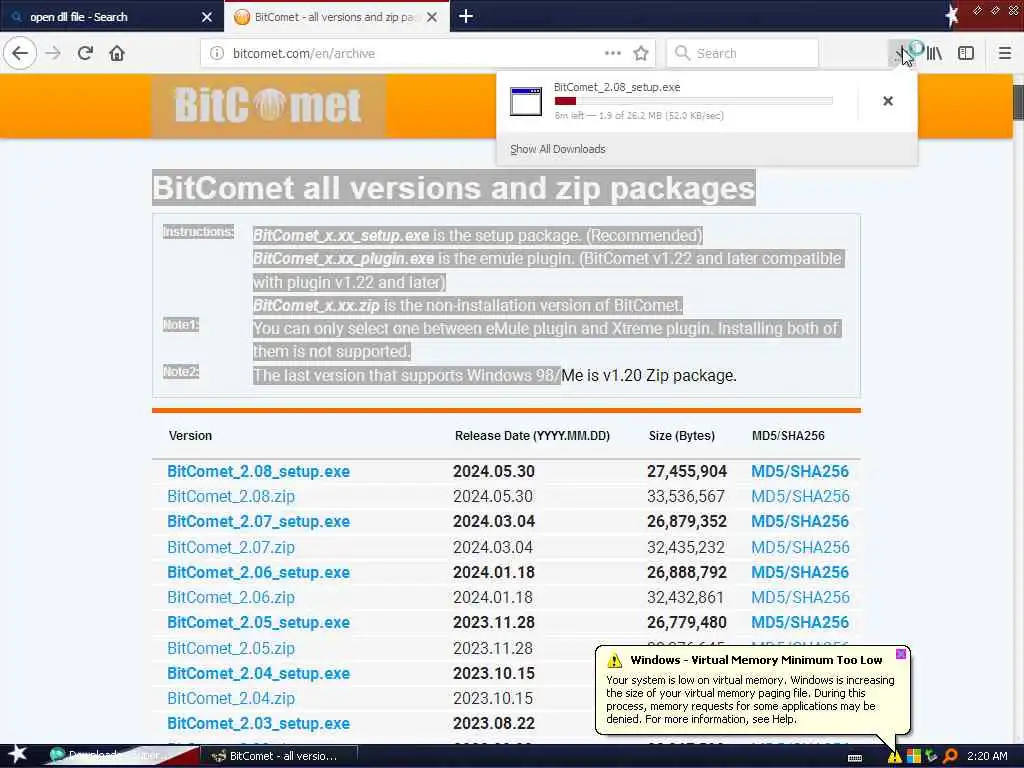The height and width of the screenshot is (768, 1024).
Task: Download BitComet_2.05.zip link
Action: coord(231,648)
